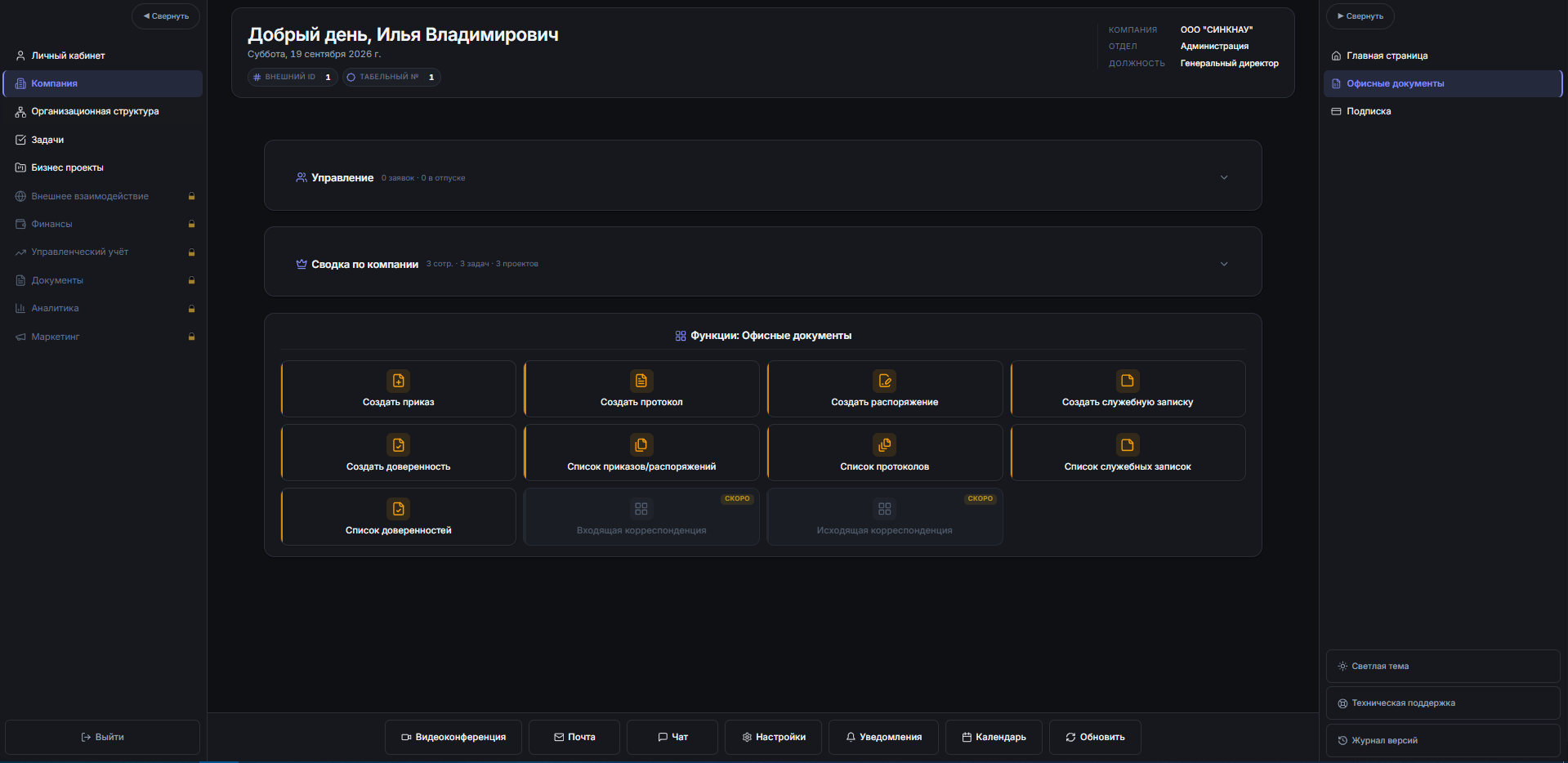Click the Организационная структура tree icon
1568x763 pixels.
pos(20,112)
